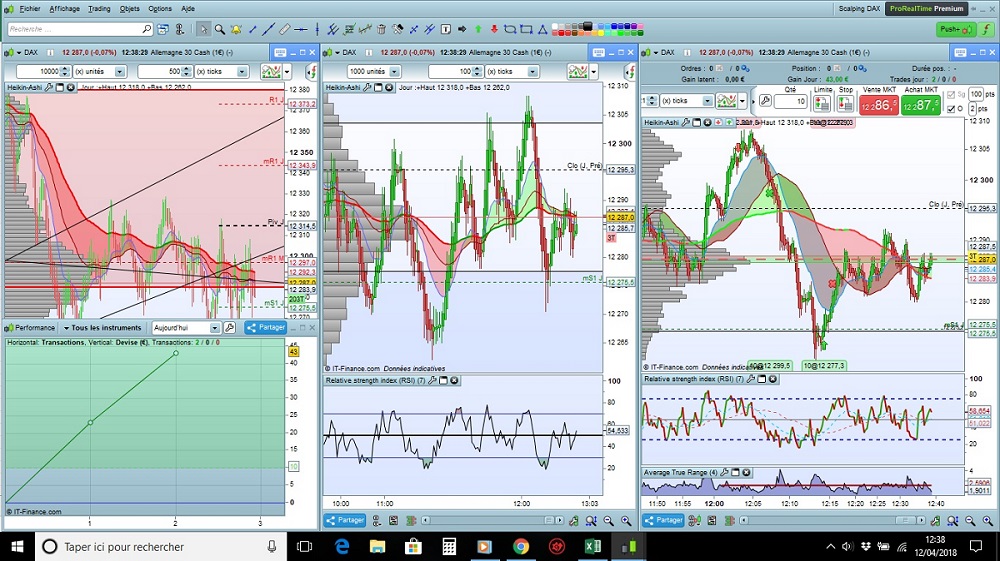This screenshot has width=1000, height=561.
Task: Open Heikin-Ashi wrench settings in left chart
Action: pos(46,88)
